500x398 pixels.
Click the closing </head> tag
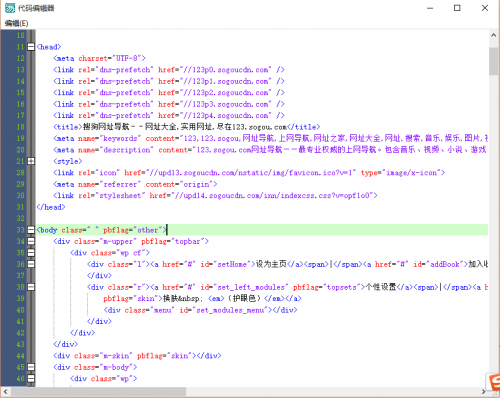(51, 207)
